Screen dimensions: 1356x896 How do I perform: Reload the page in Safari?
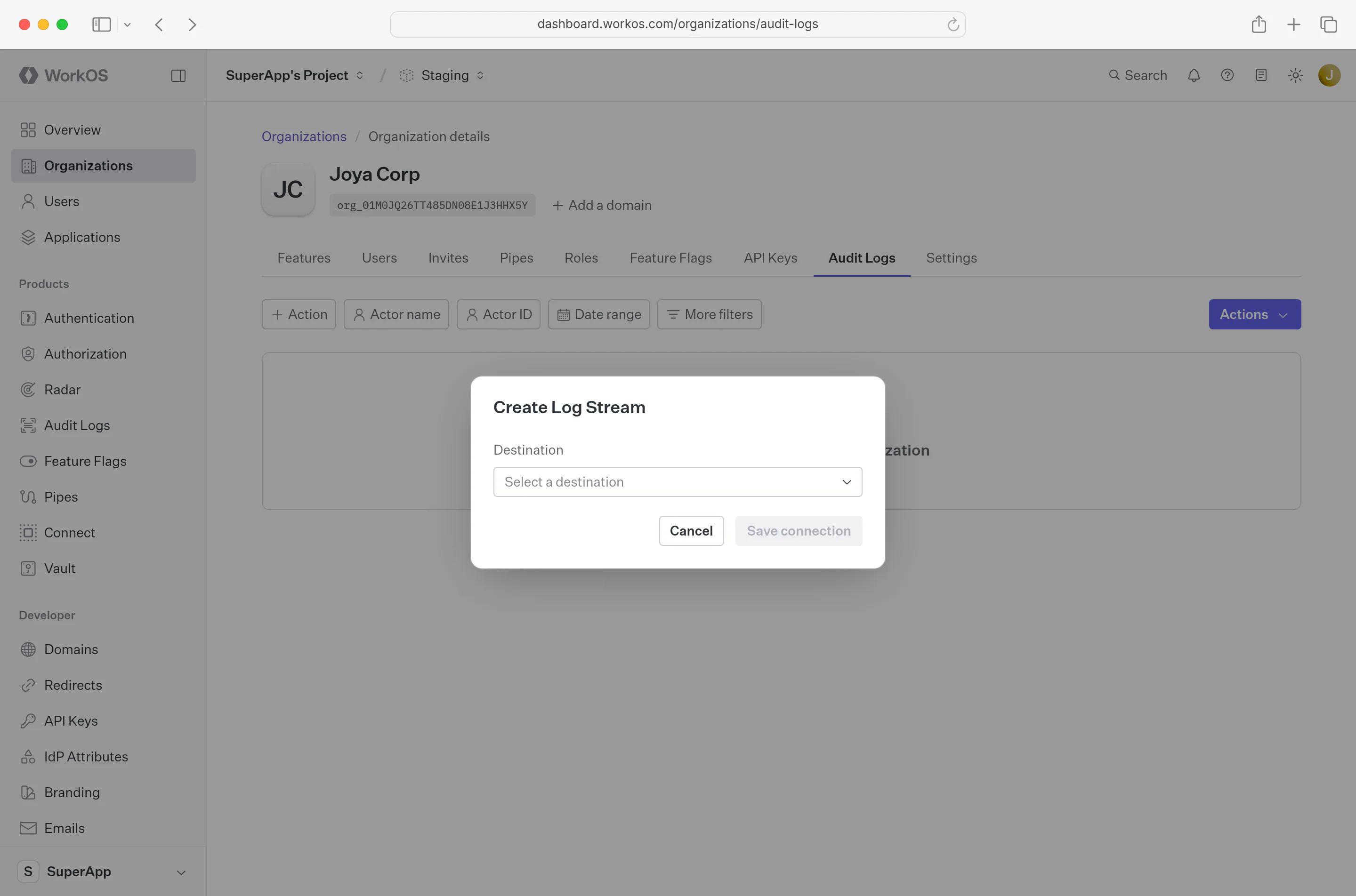(x=953, y=24)
